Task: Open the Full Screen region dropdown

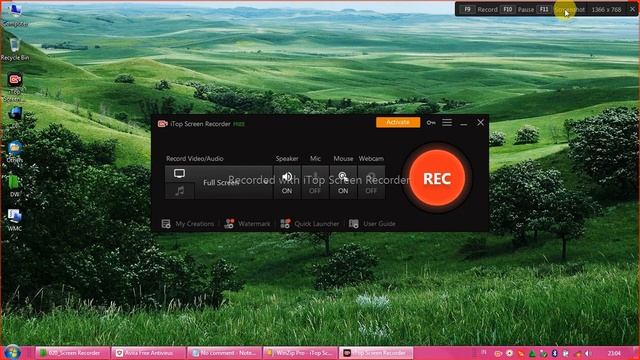Action: pyautogui.click(x=233, y=182)
